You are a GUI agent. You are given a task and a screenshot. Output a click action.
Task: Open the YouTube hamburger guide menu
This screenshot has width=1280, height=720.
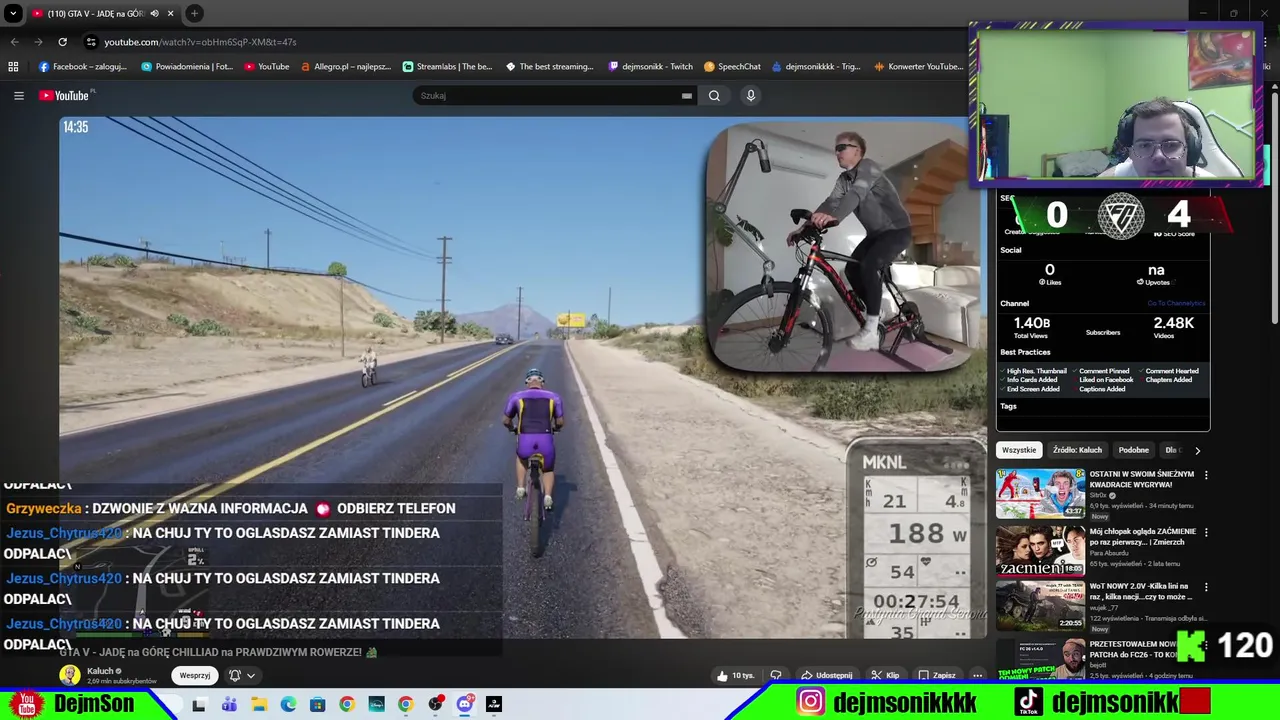tap(18, 96)
